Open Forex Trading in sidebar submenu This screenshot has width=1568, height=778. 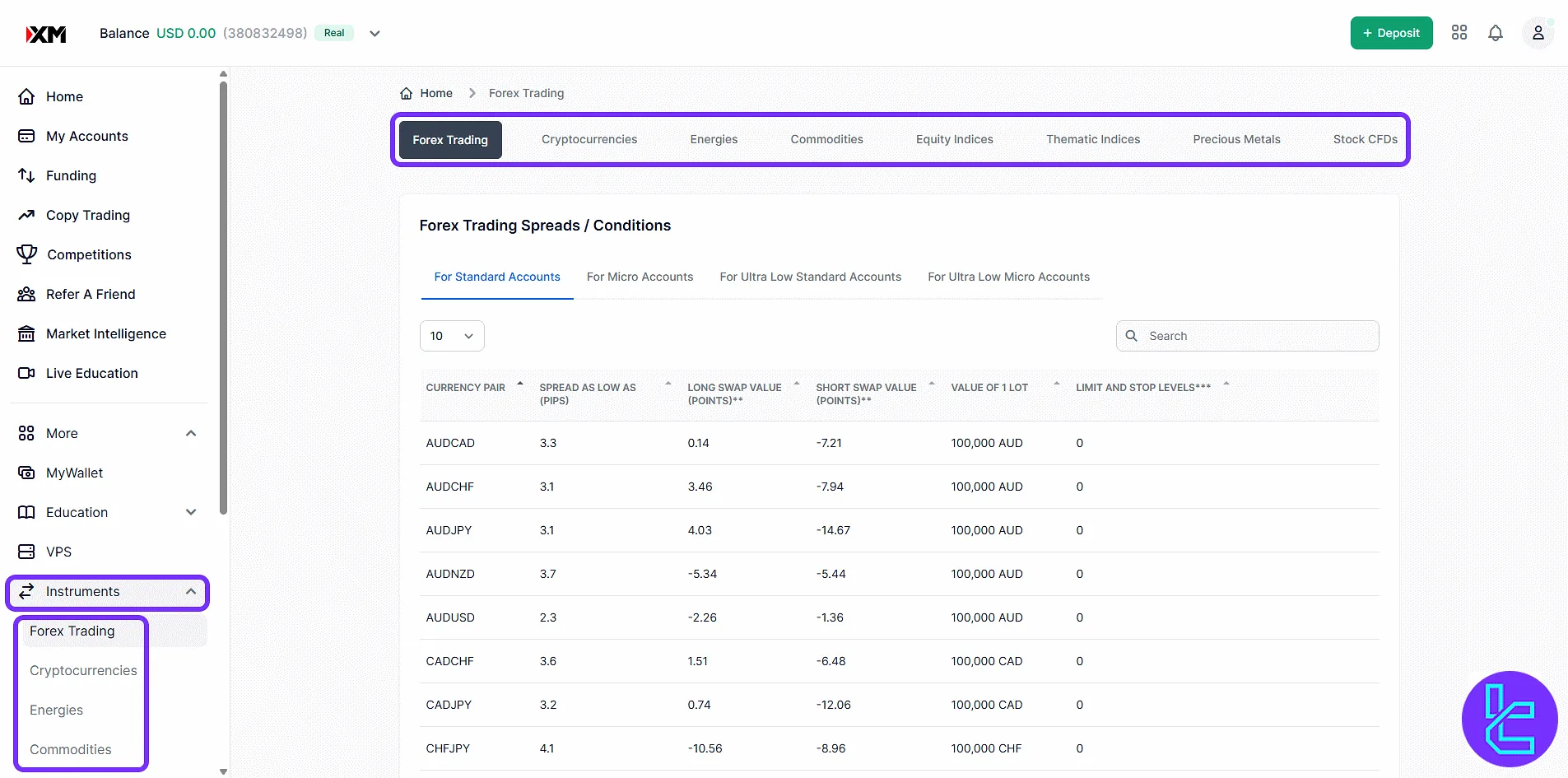(72, 631)
